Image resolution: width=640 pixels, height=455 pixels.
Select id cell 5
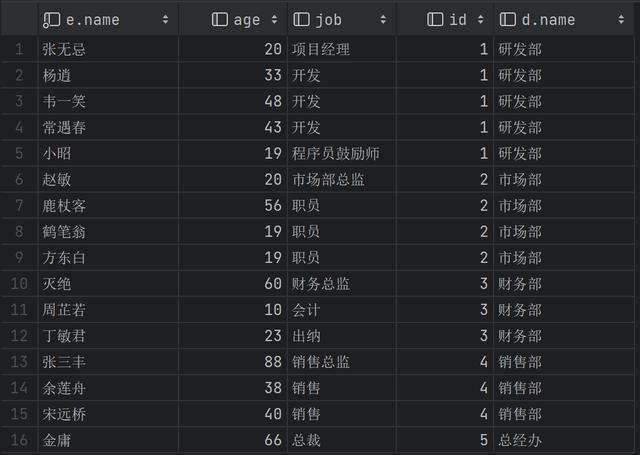(484, 440)
